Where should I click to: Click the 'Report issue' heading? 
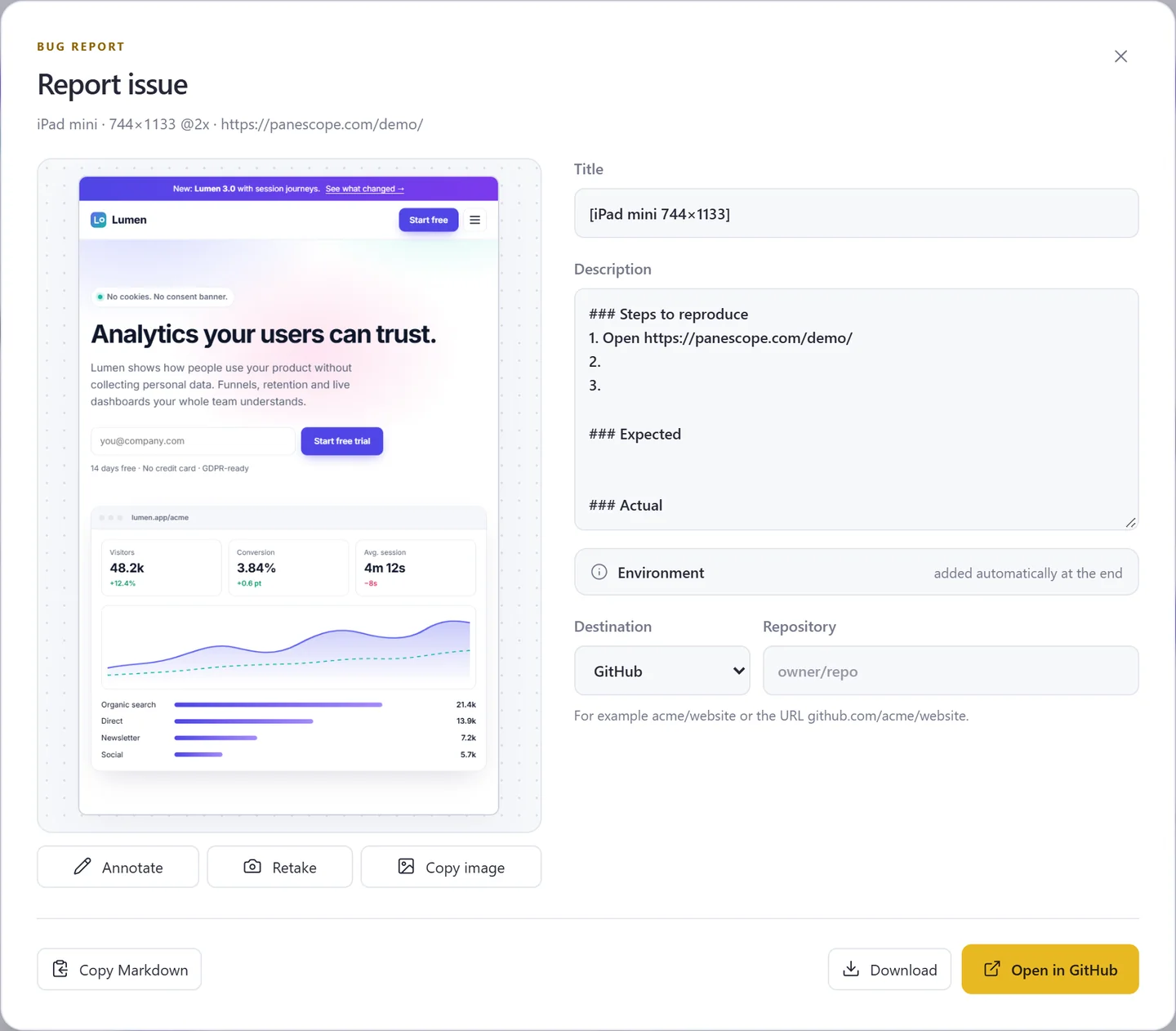(113, 84)
